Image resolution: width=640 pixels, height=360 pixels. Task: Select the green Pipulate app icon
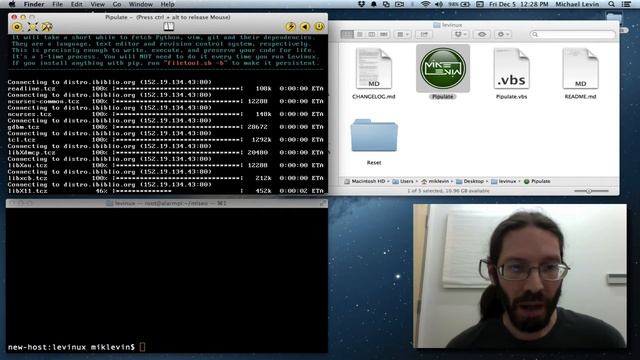443,68
